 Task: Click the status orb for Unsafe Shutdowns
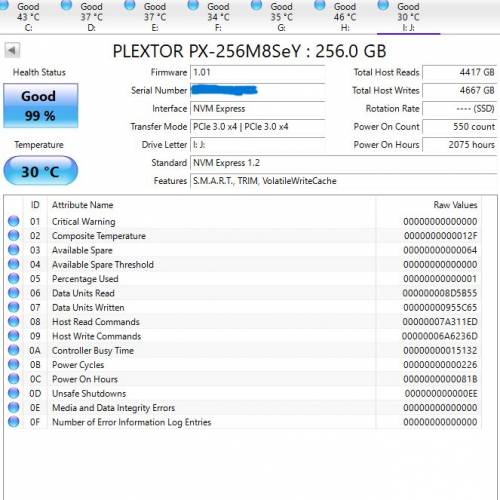[x=14, y=393]
